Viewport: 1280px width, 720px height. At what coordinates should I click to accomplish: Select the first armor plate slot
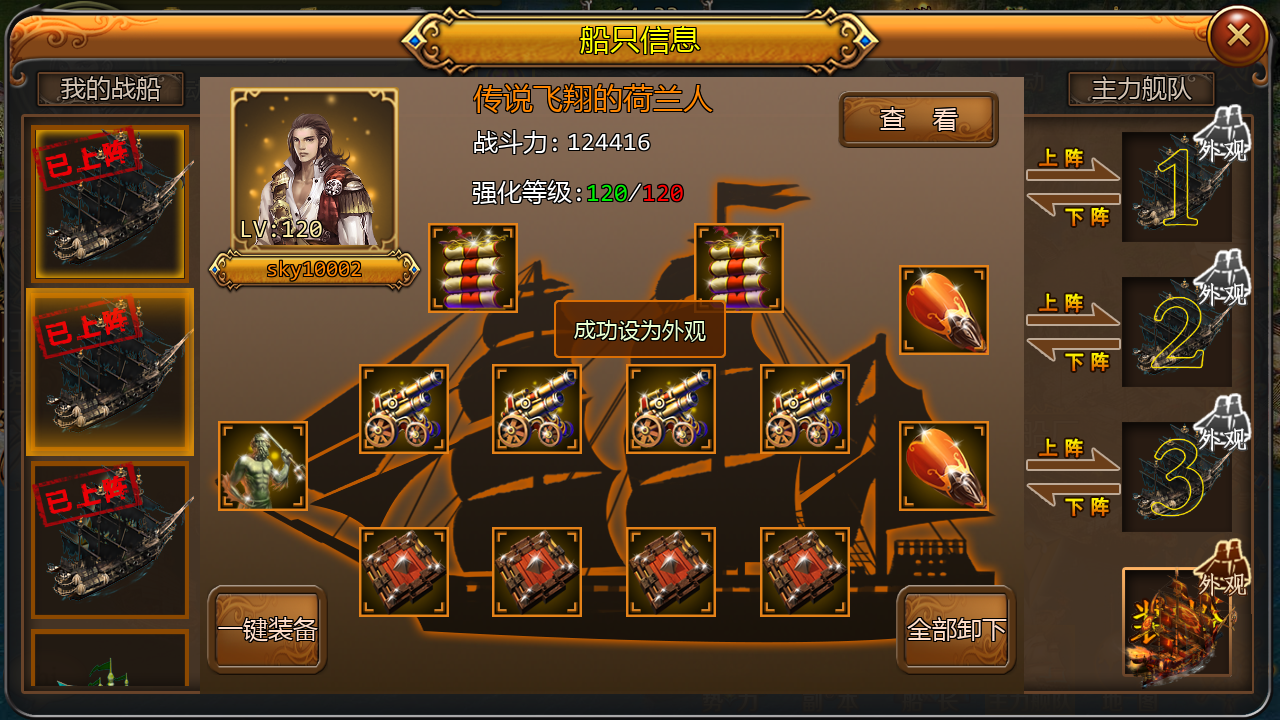point(404,572)
